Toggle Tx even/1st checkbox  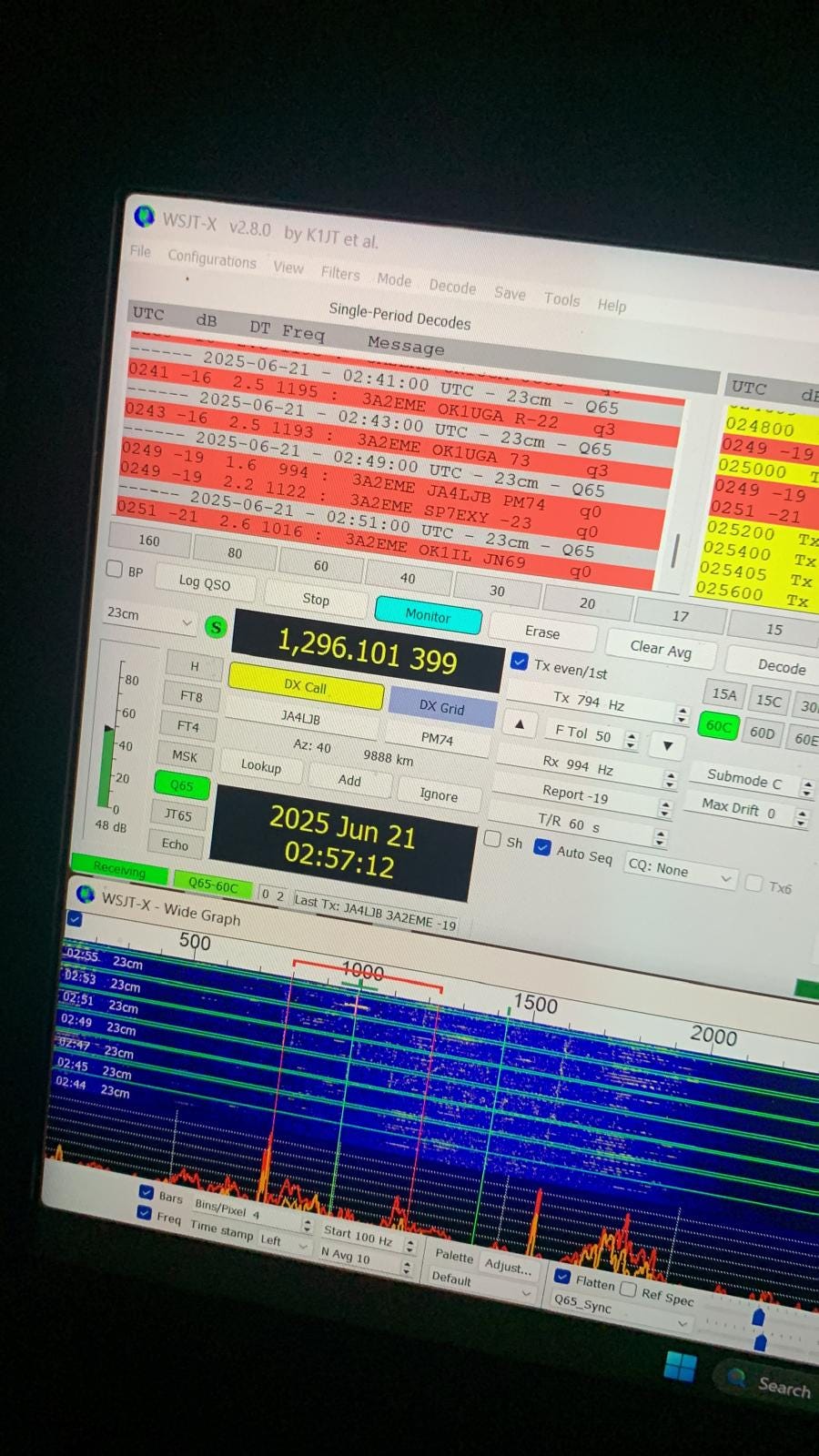pos(519,662)
